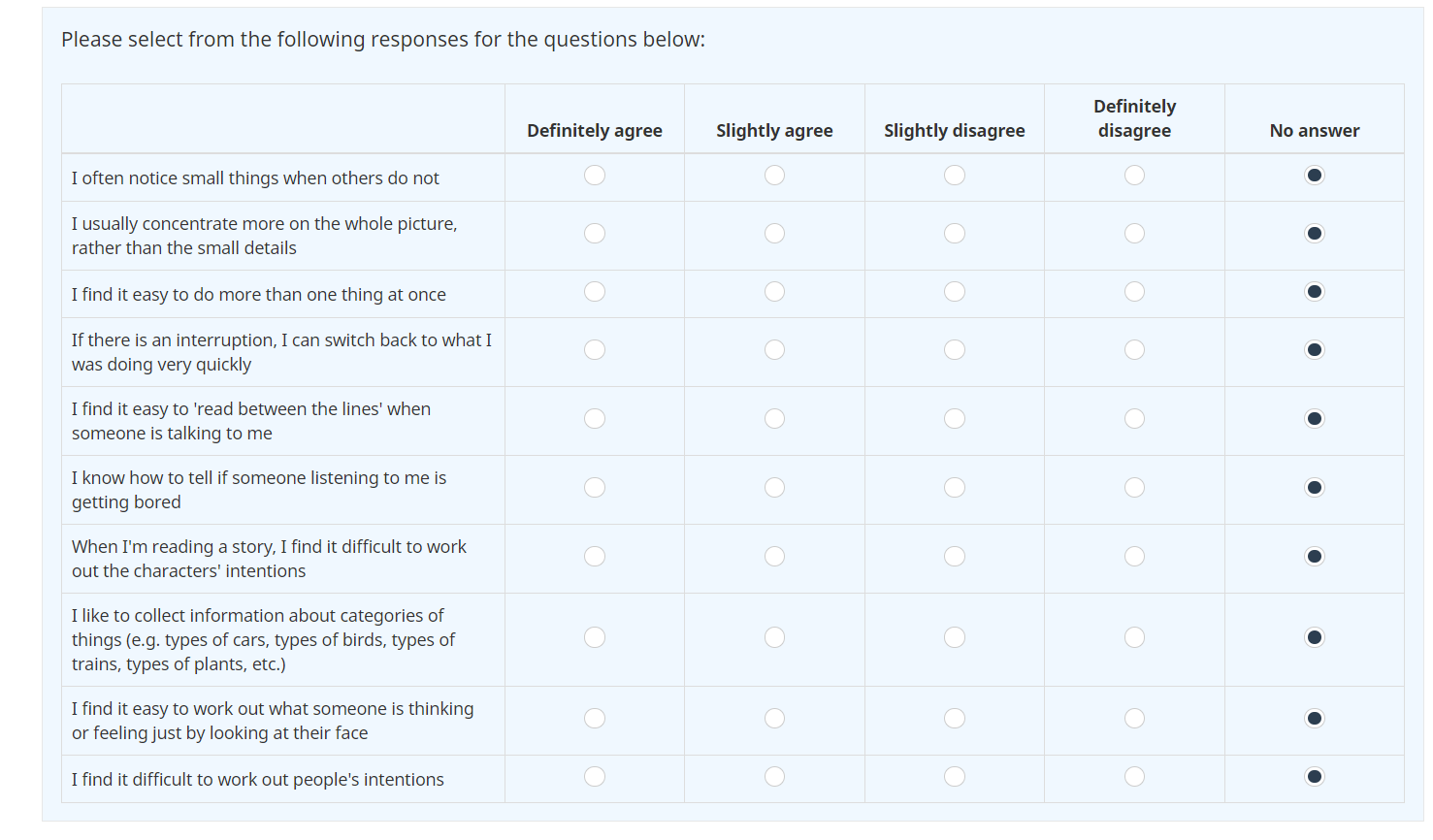Screen dimensions: 1433x840
Task: Choose Definitely agree for story characters' intentions
Action: click(x=595, y=557)
